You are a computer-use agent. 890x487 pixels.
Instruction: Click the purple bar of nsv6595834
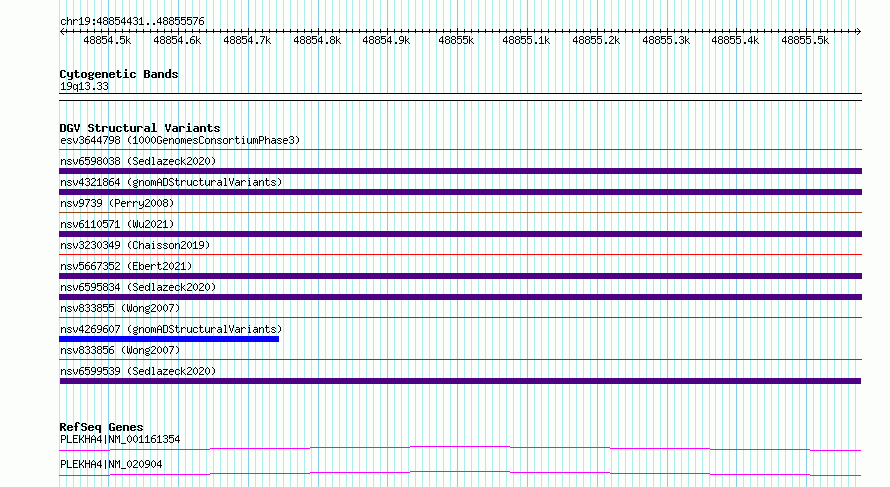pyautogui.click(x=460, y=297)
